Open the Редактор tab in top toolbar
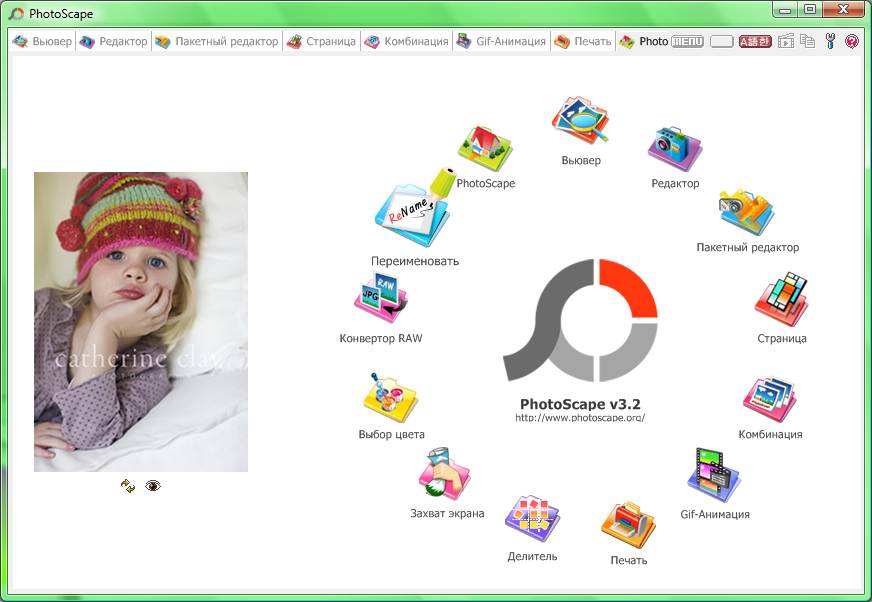Screen dimensions: 872x602 (113, 42)
